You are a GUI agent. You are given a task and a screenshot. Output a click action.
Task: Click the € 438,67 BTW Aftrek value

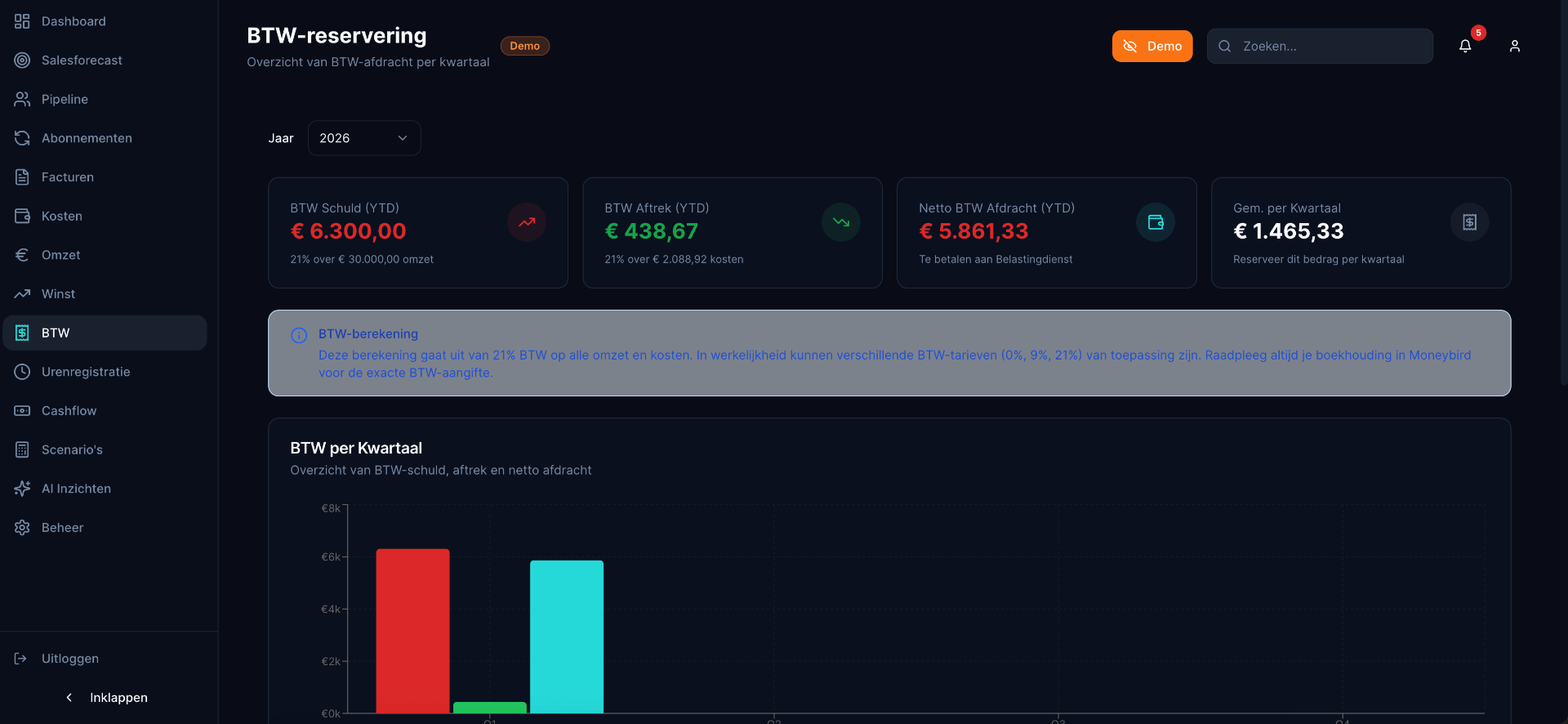point(652,231)
